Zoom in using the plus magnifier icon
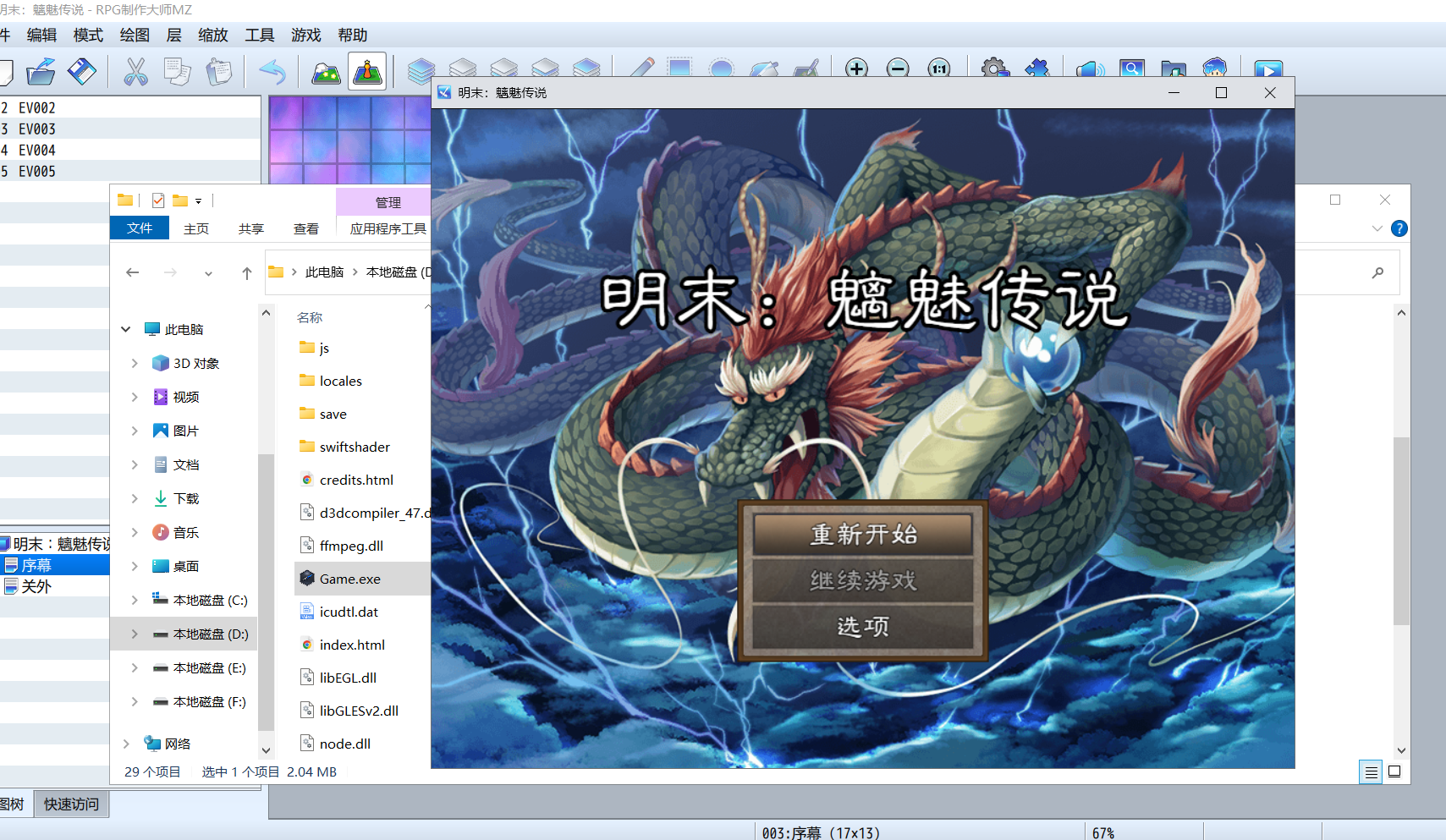This screenshot has height=840, width=1446. click(856, 68)
